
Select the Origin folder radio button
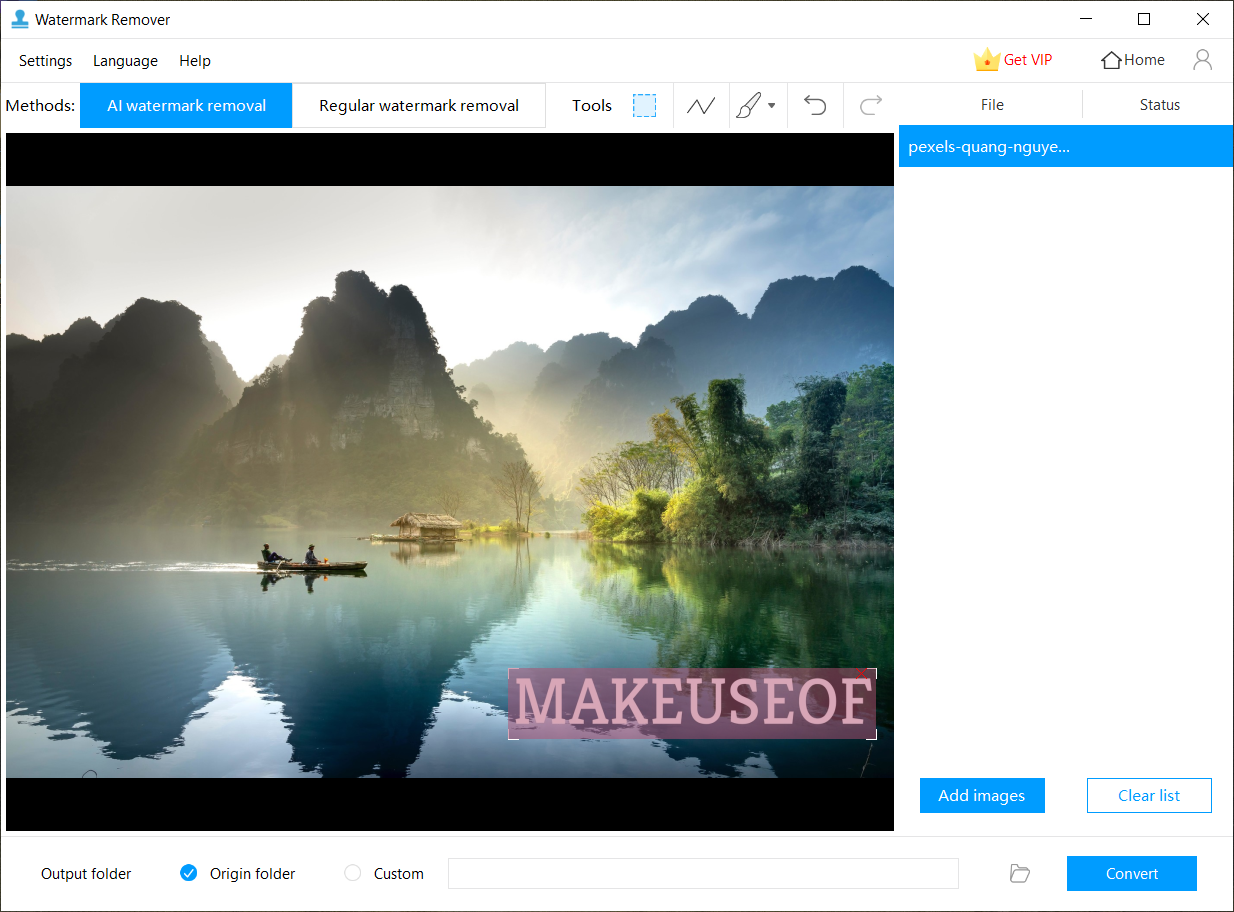[189, 873]
